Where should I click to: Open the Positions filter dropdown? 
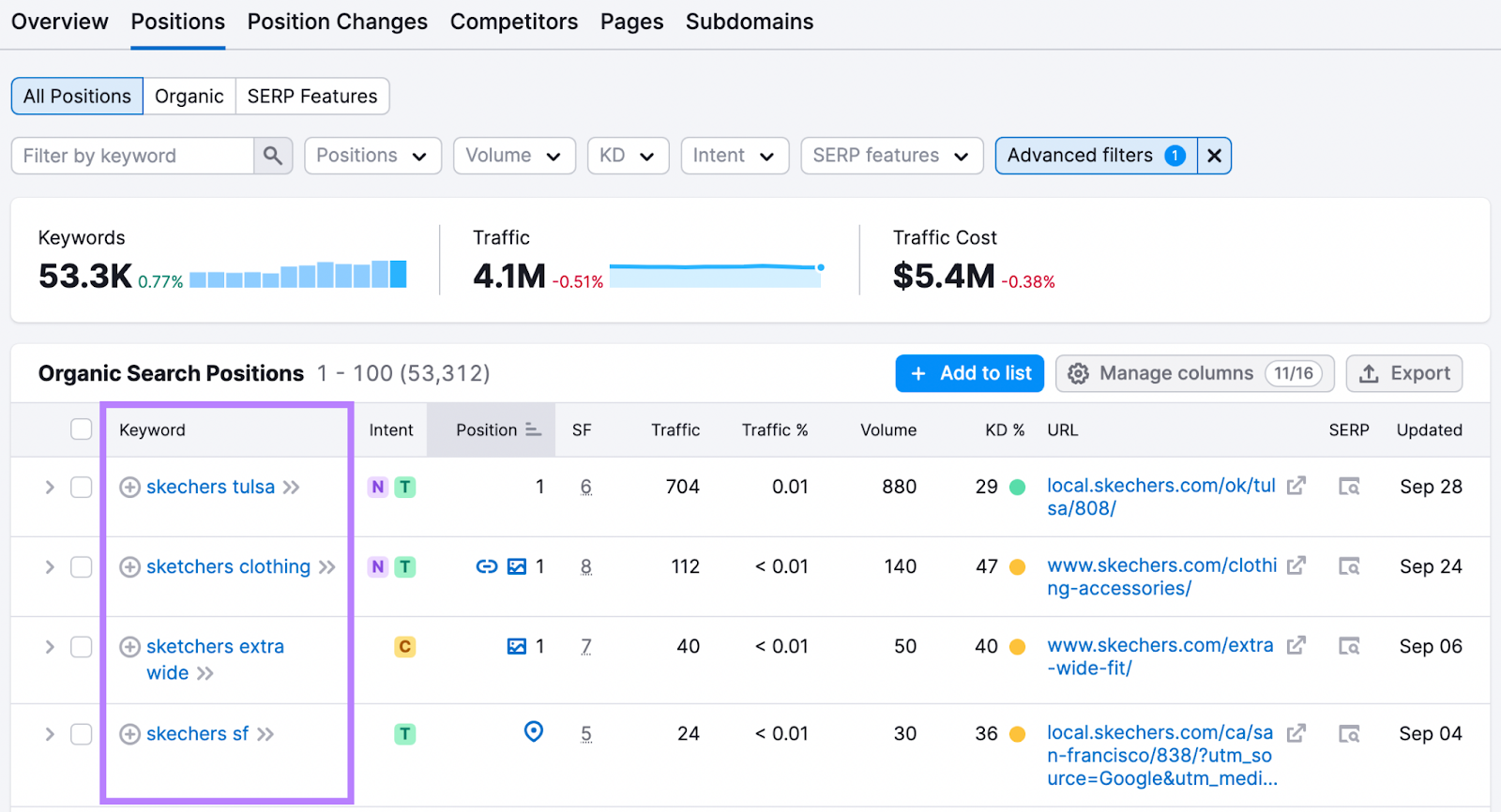tap(372, 156)
